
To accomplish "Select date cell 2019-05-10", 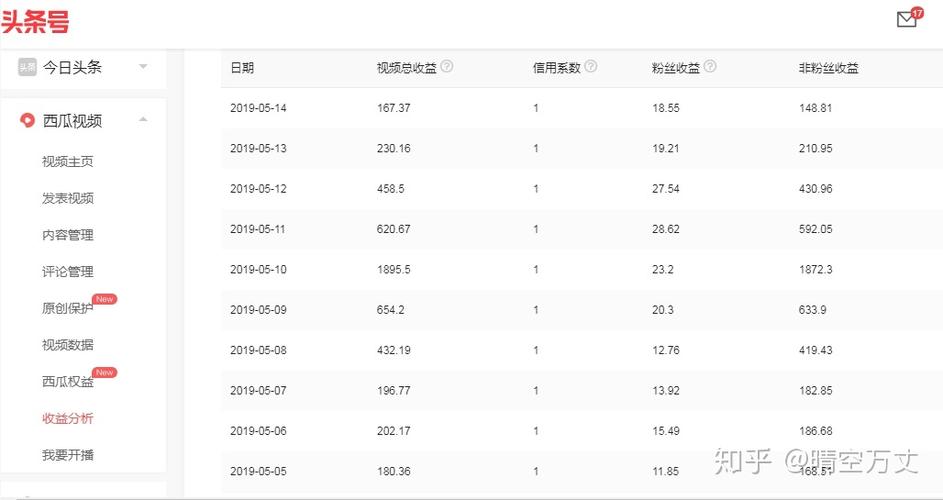I will 259,270.
